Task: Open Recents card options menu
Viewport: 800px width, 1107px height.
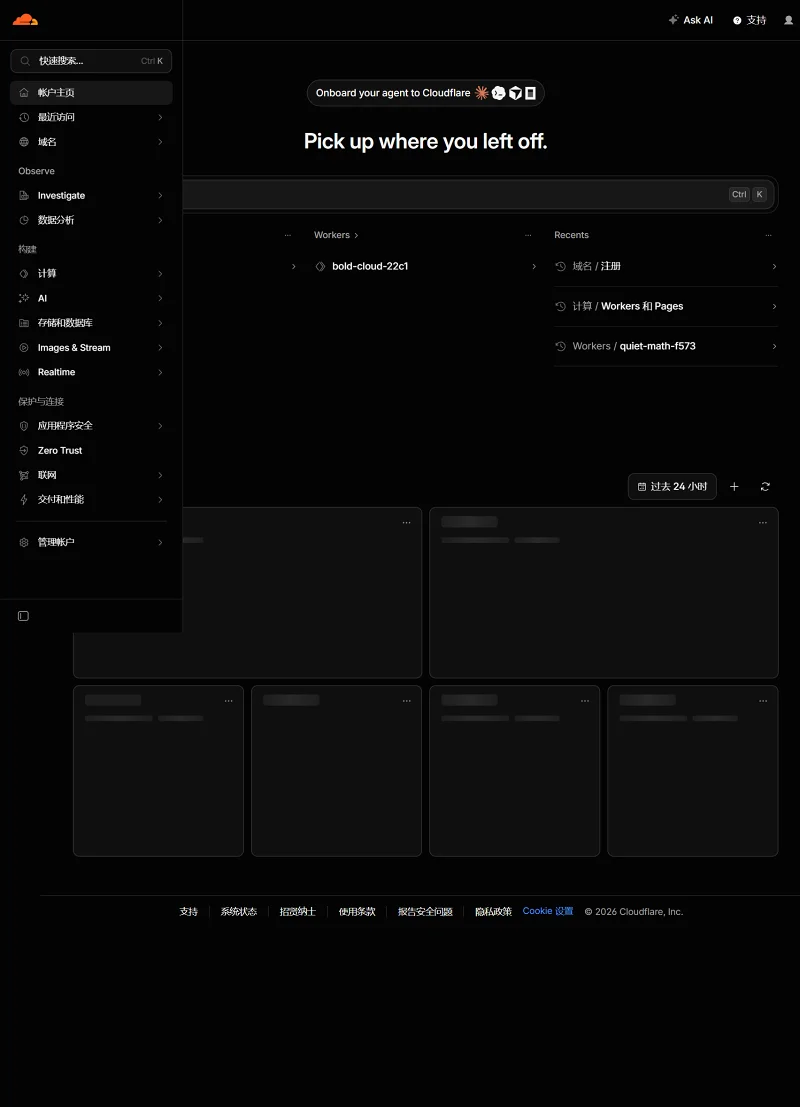Action: tap(768, 235)
